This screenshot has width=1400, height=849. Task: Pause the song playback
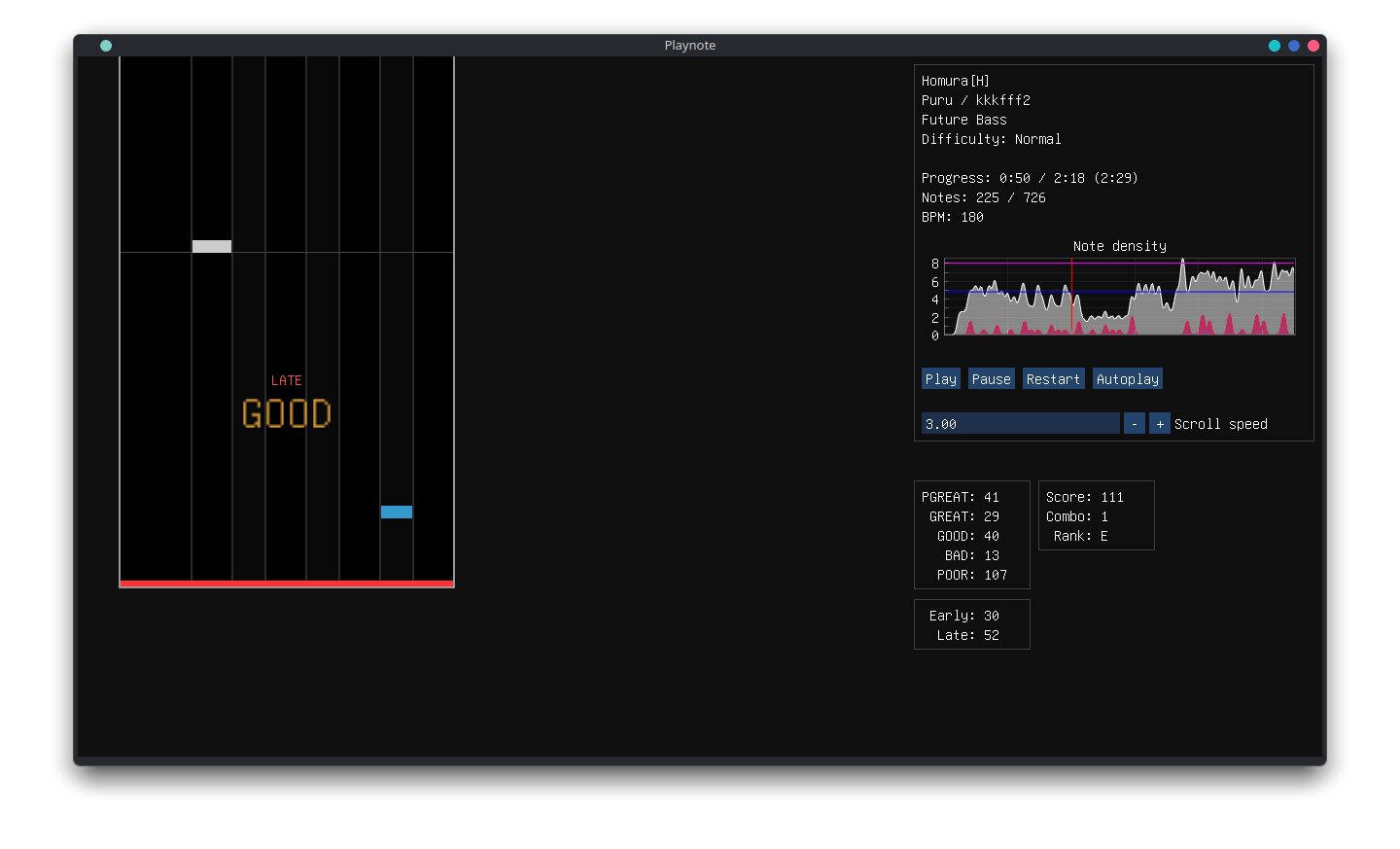point(991,379)
